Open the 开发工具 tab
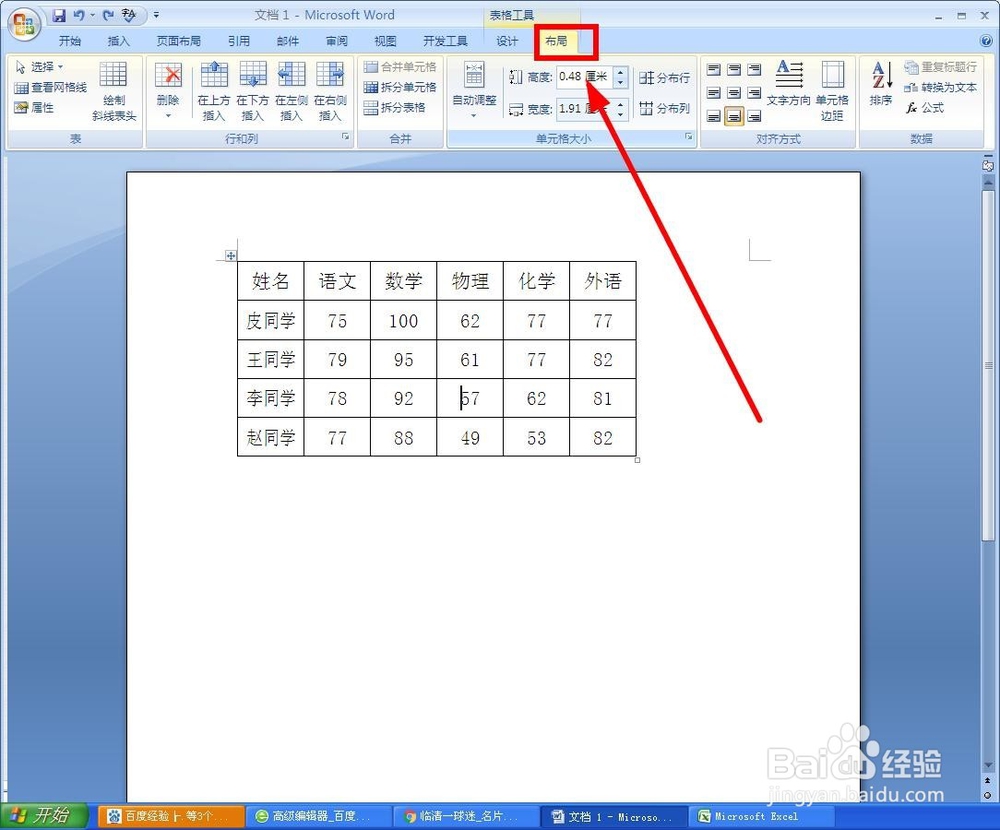Image resolution: width=1000 pixels, height=830 pixels. pyautogui.click(x=445, y=41)
